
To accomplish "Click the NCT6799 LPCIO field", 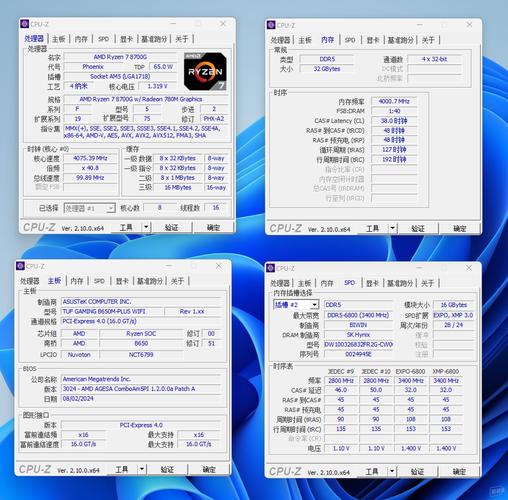I will [x=141, y=354].
